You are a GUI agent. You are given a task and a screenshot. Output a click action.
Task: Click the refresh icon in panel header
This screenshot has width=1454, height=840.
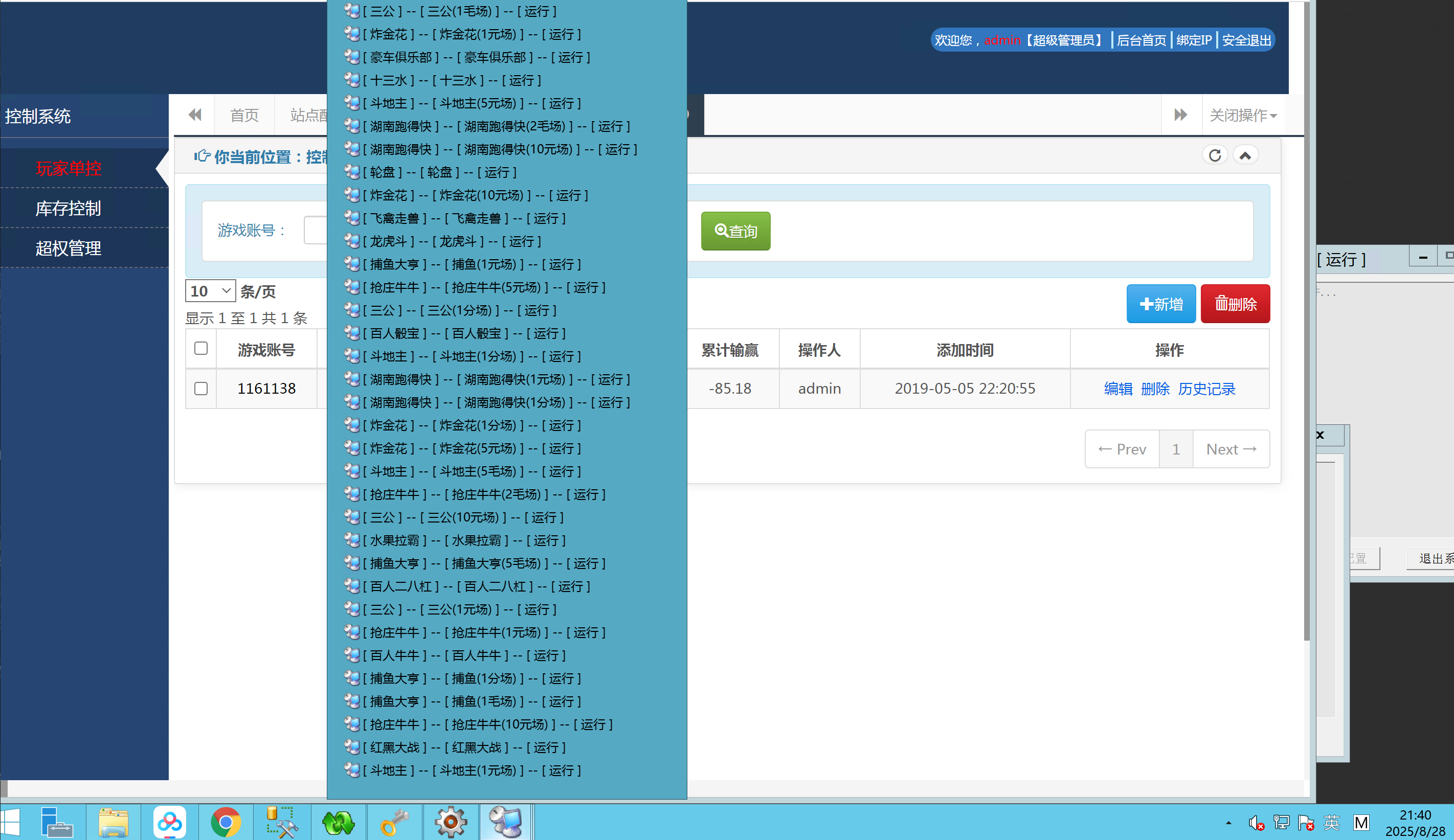pos(1215,155)
